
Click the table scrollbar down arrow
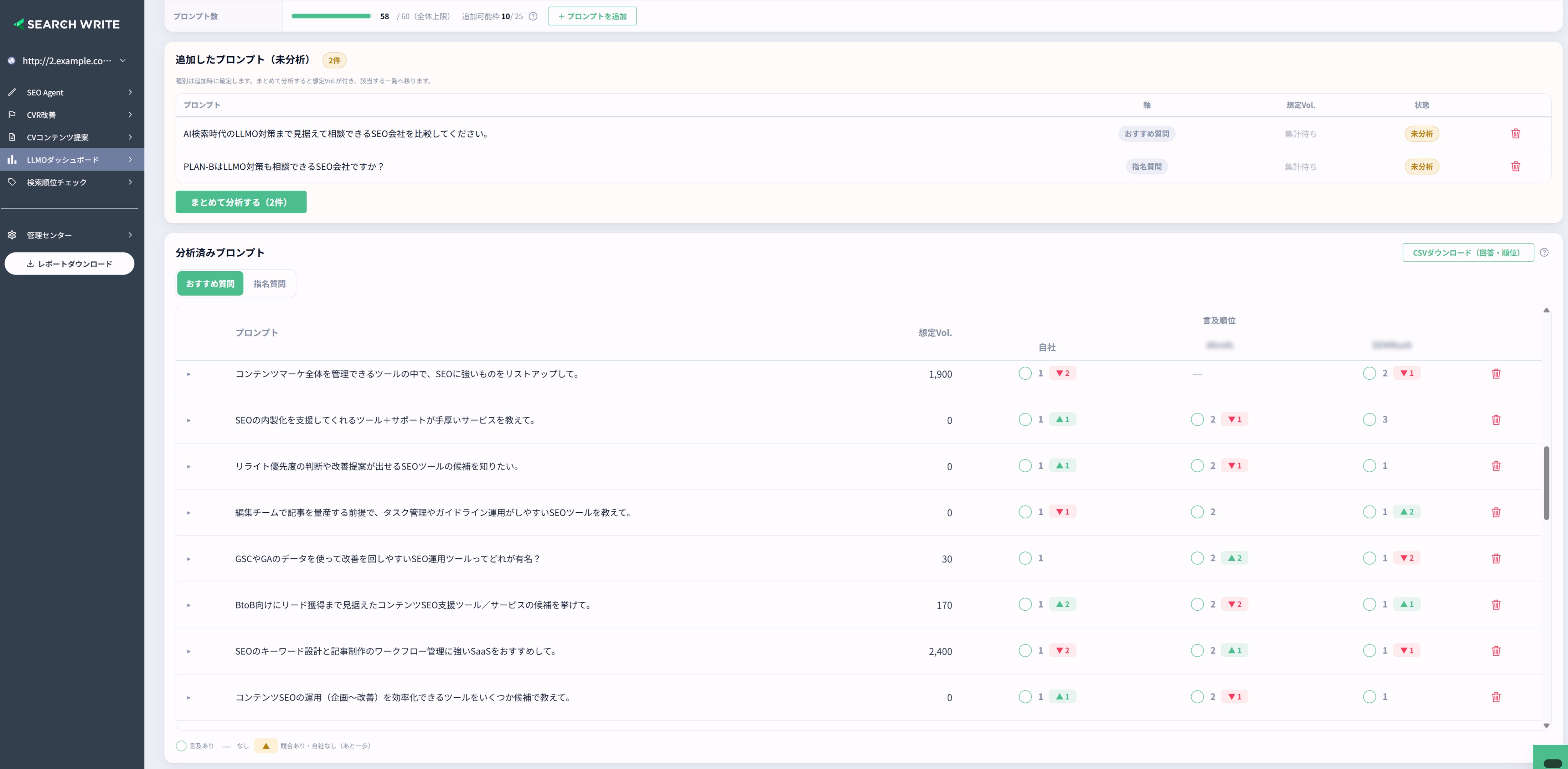click(x=1546, y=726)
